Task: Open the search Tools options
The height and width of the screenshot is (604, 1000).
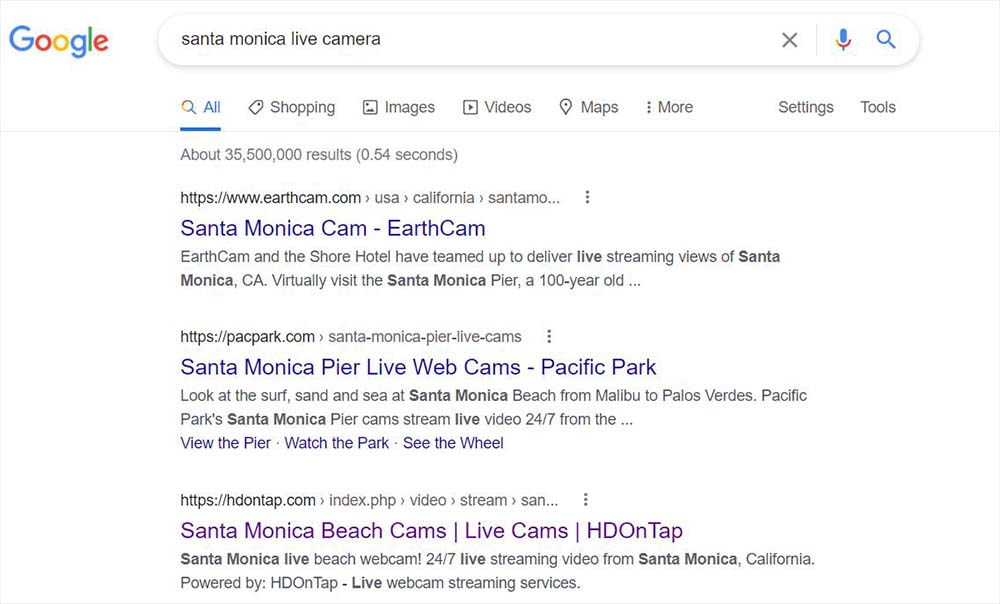Action: tap(877, 107)
